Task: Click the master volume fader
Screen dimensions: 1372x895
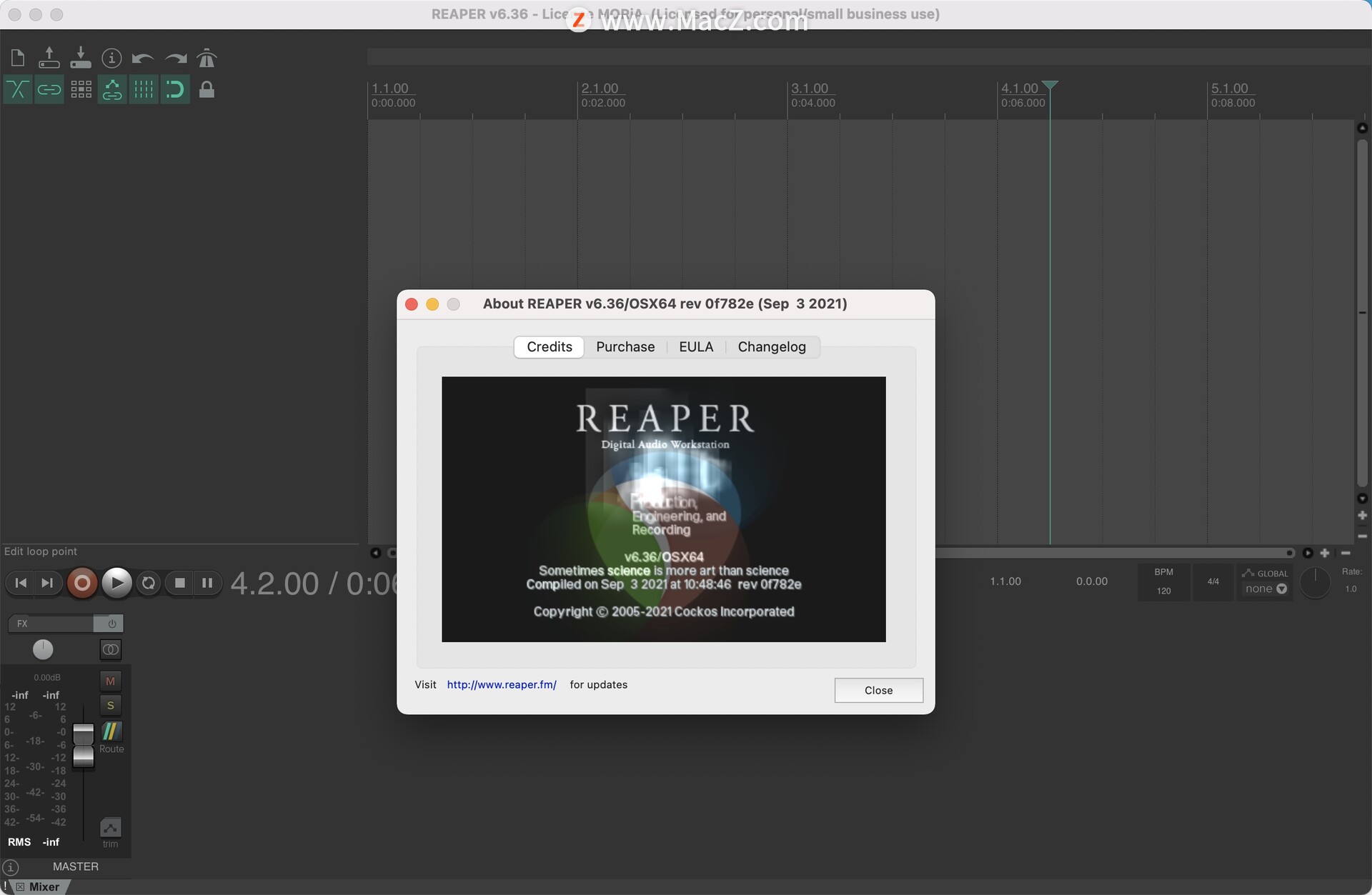Action: pos(84,745)
